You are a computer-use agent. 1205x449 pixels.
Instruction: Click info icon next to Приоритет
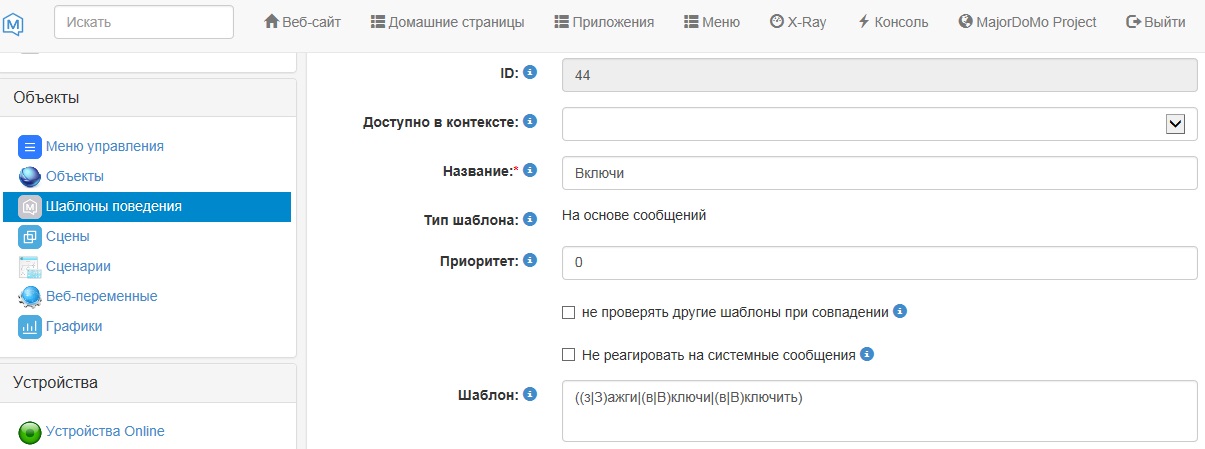point(530,260)
